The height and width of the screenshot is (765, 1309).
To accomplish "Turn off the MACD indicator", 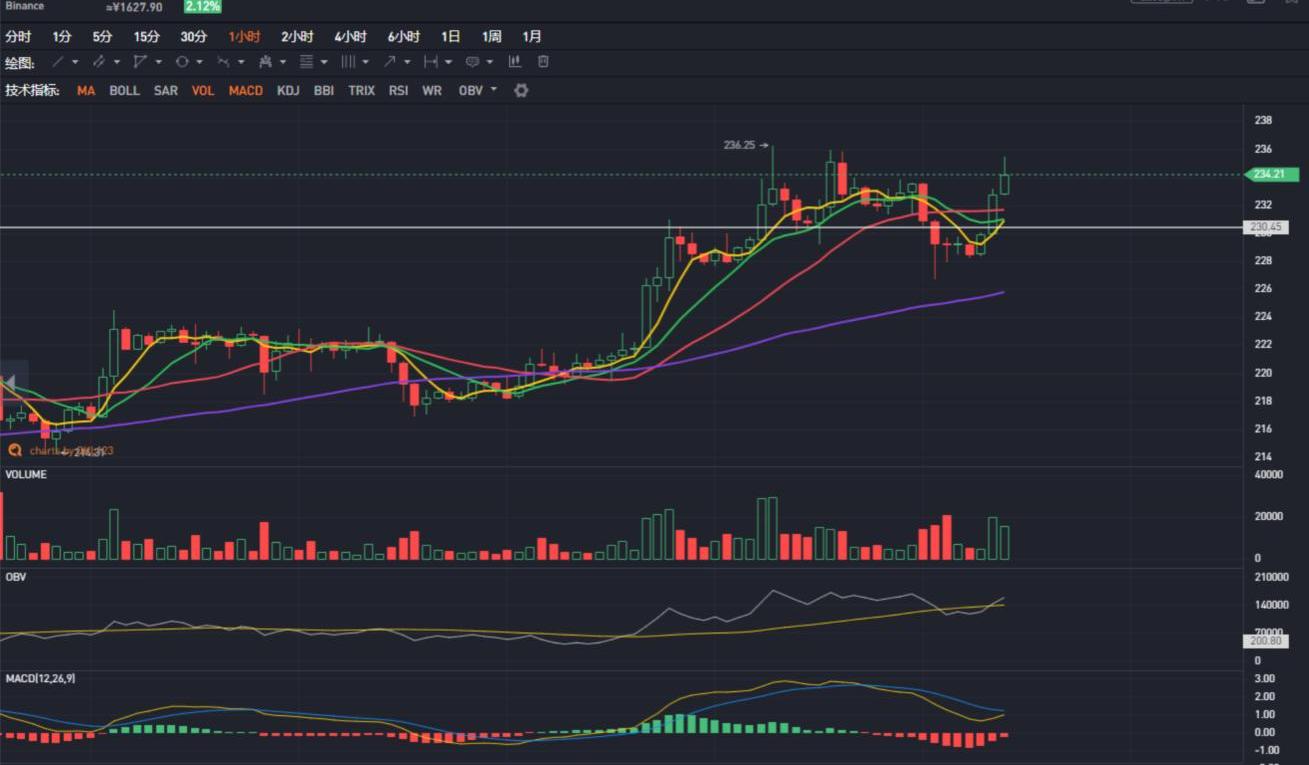I will (245, 91).
